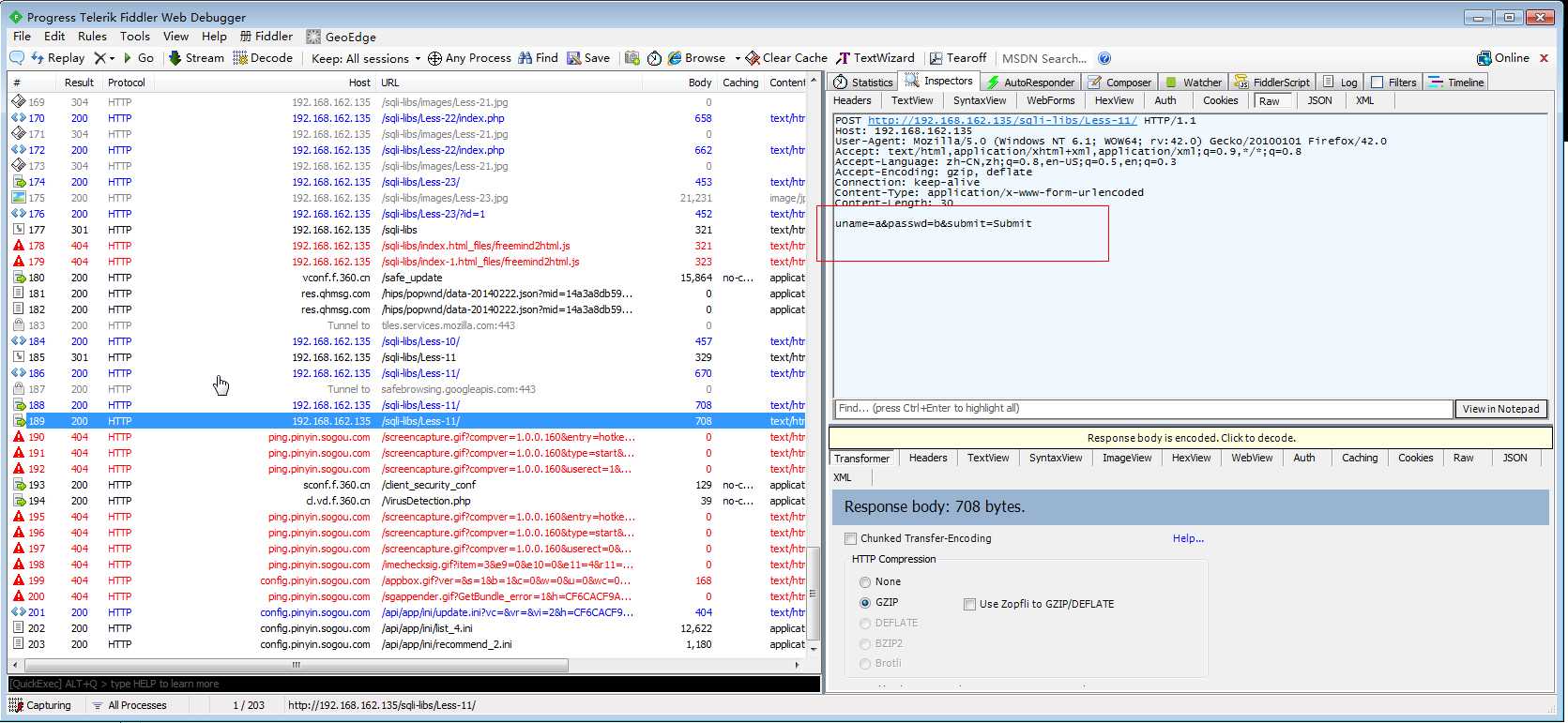The width and height of the screenshot is (1568, 723).
Task: Switch to the Watcher tab
Action: point(1194,83)
